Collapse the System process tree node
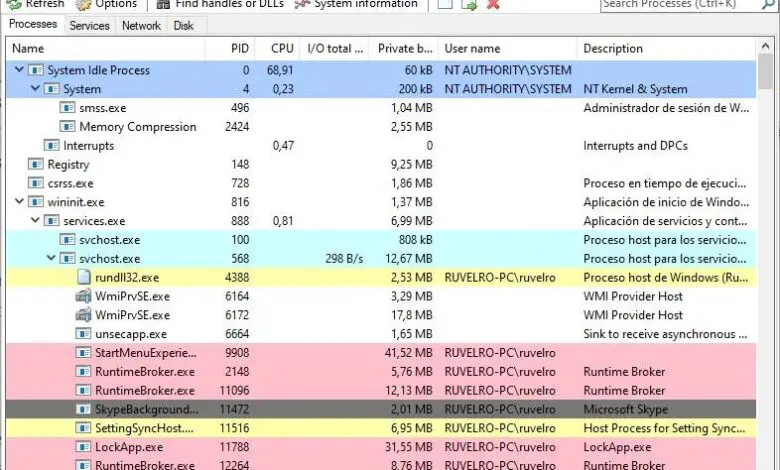 click(x=35, y=89)
